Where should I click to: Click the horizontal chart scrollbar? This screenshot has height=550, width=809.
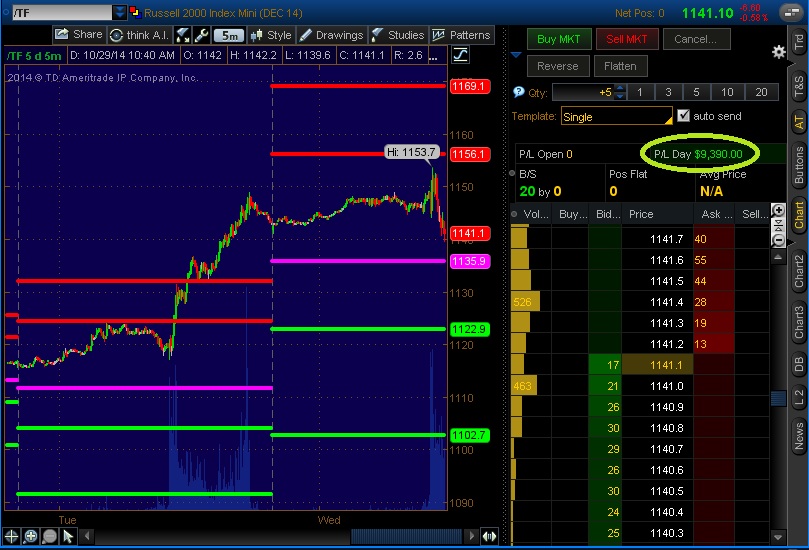pos(400,536)
